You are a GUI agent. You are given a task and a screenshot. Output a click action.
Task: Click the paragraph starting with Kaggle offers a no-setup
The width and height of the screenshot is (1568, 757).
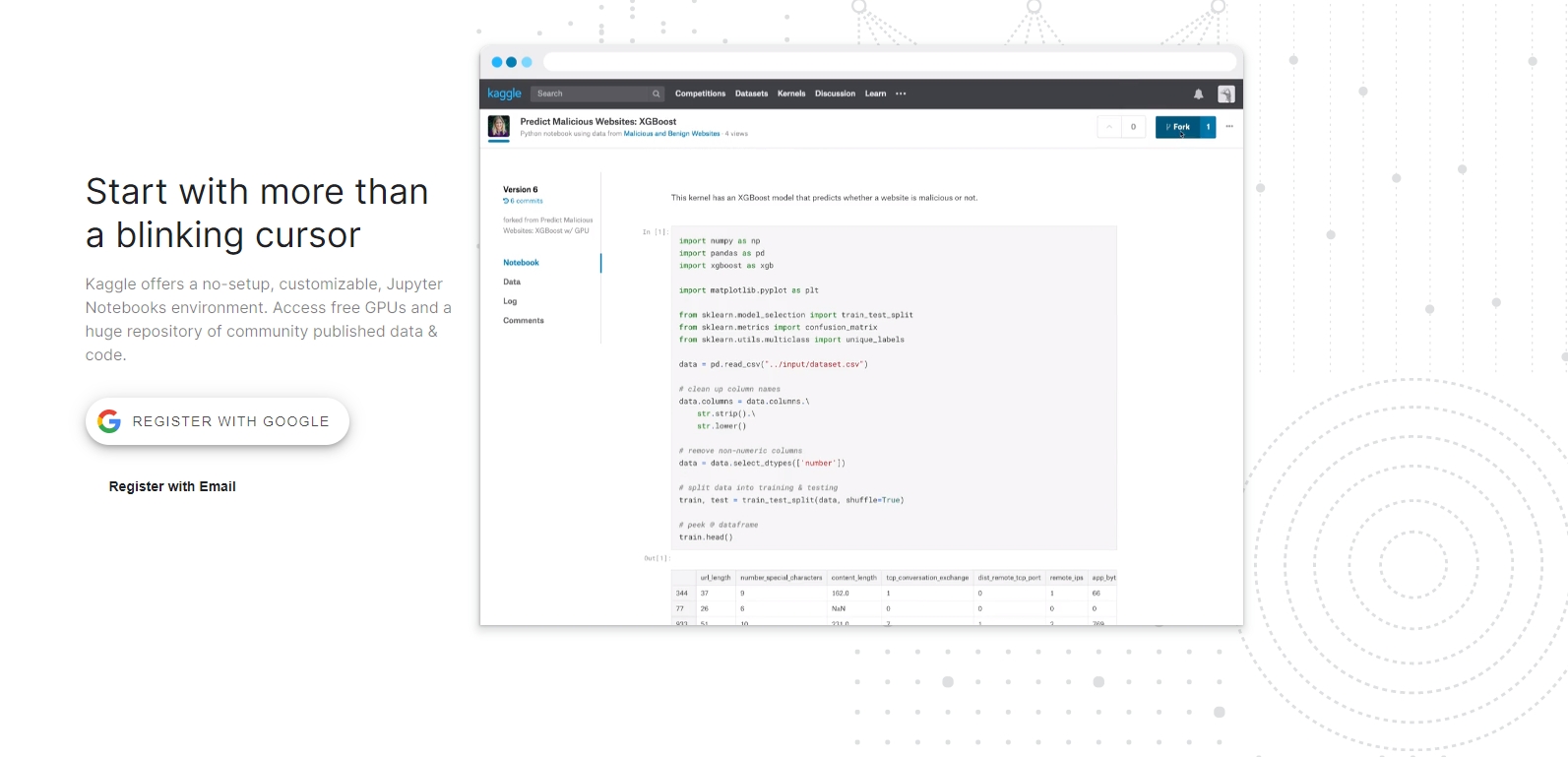(269, 319)
